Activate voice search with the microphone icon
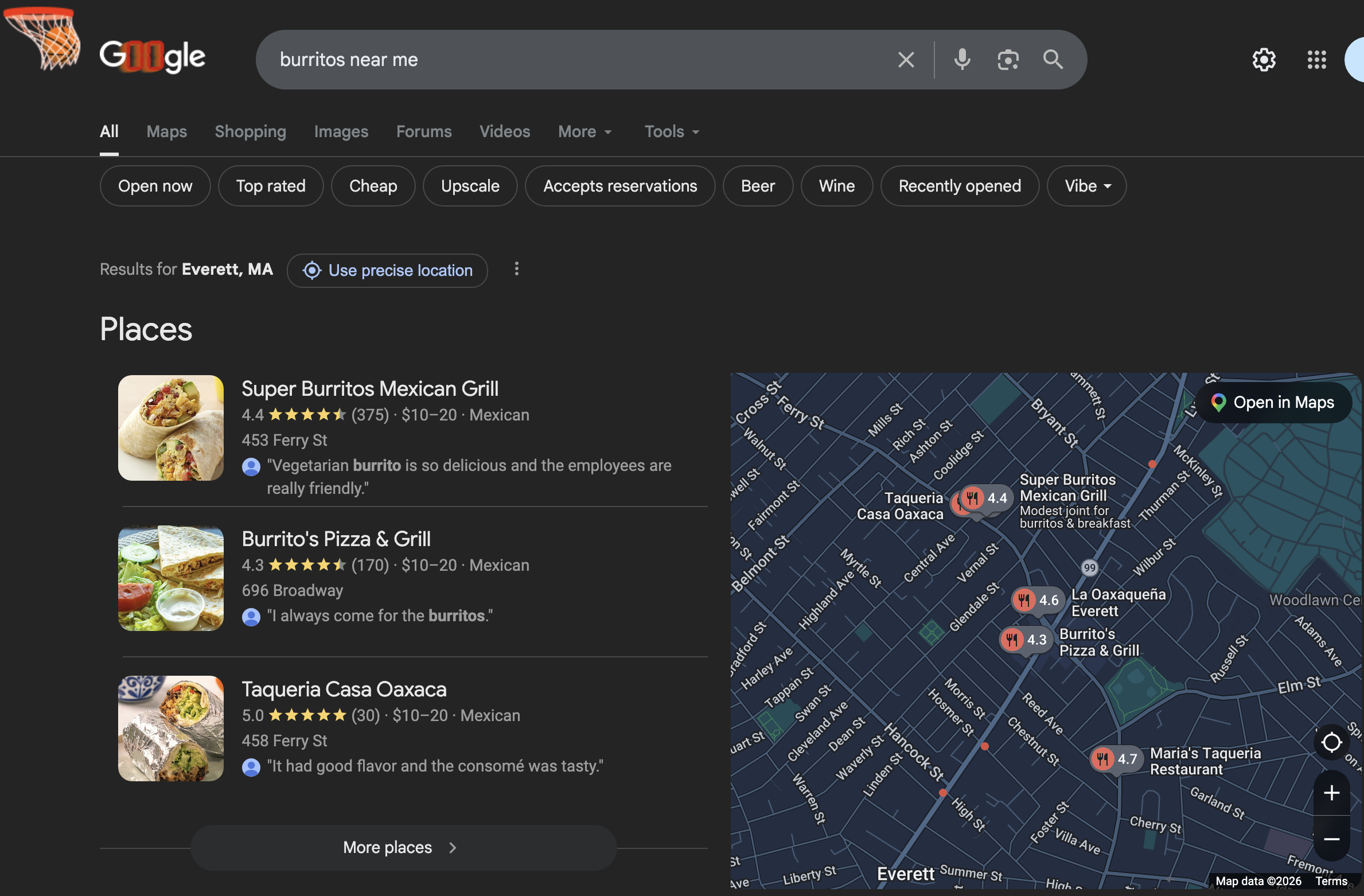 coord(961,59)
